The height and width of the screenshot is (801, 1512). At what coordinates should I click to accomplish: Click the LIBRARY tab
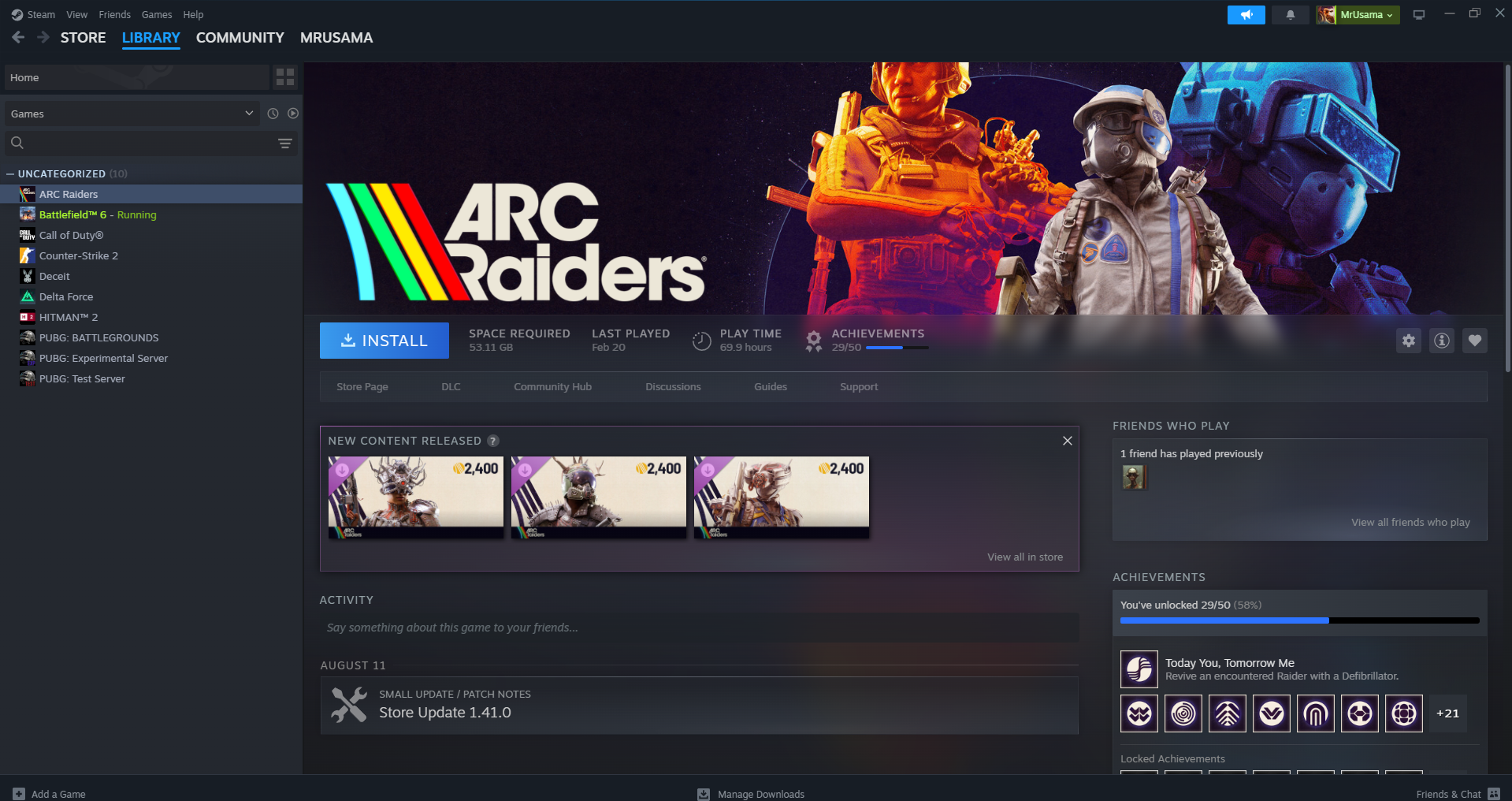click(x=151, y=37)
